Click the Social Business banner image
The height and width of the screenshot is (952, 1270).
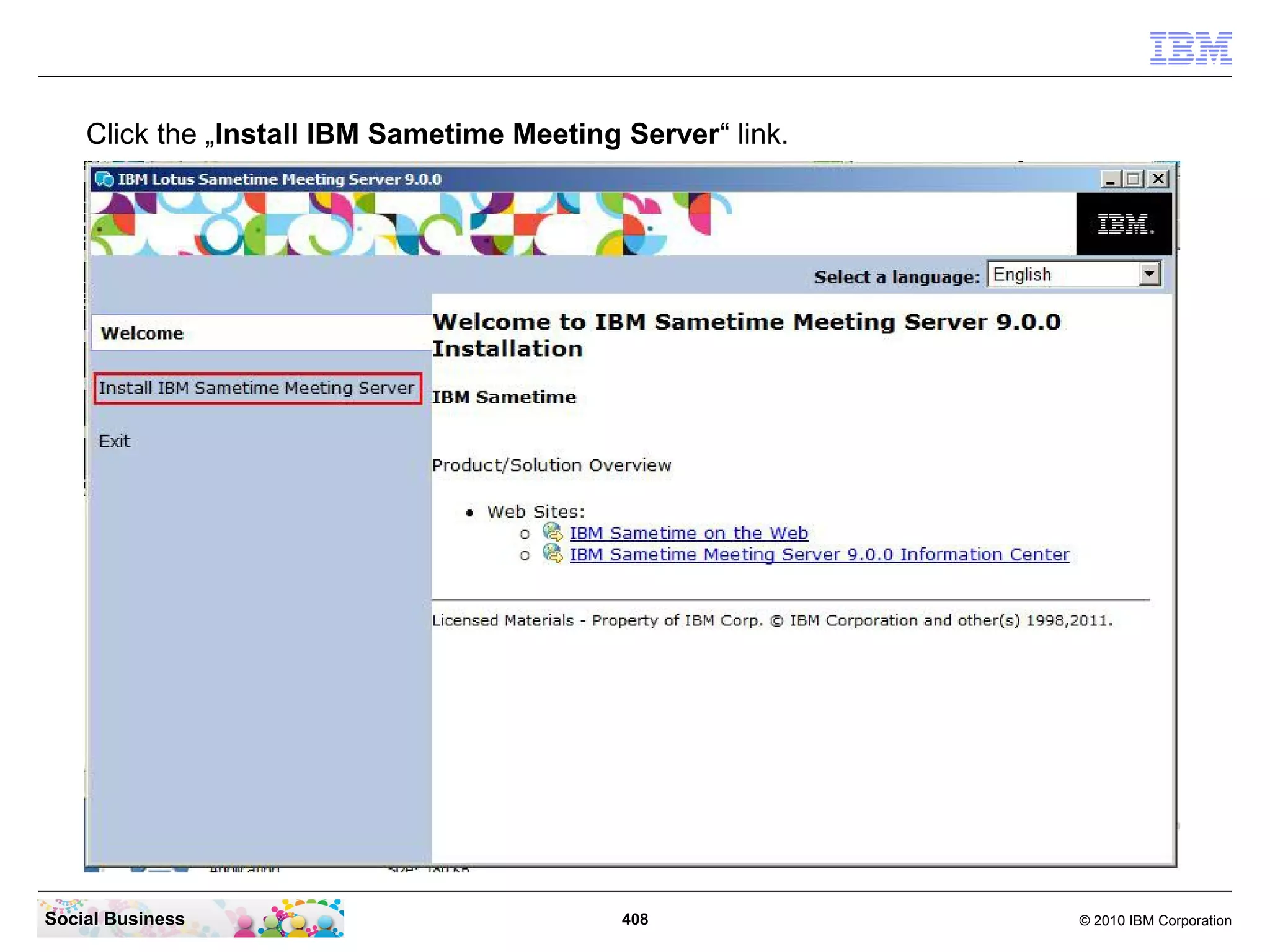[190, 918]
